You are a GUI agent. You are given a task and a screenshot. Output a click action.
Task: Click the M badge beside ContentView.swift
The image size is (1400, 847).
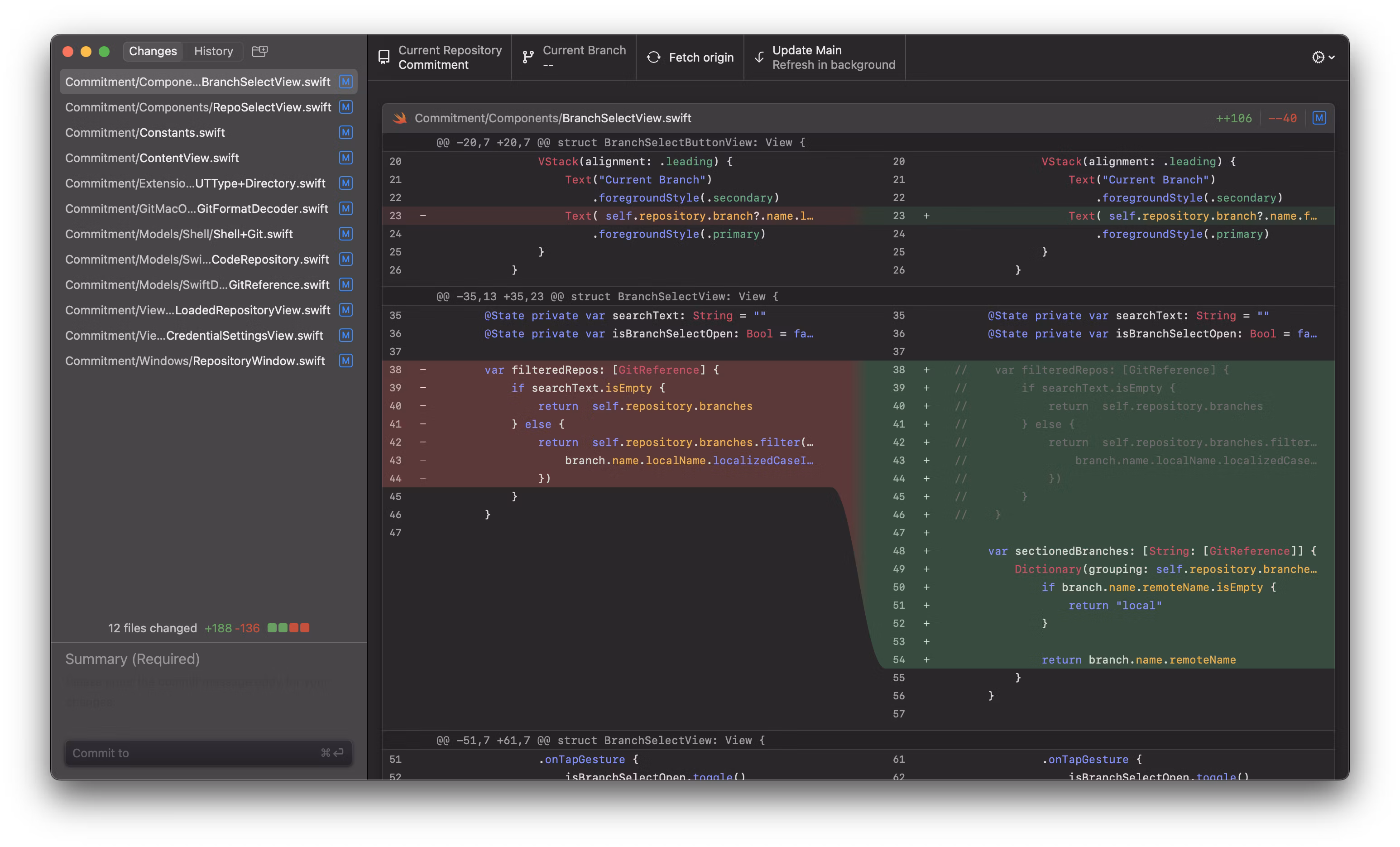[x=345, y=158]
